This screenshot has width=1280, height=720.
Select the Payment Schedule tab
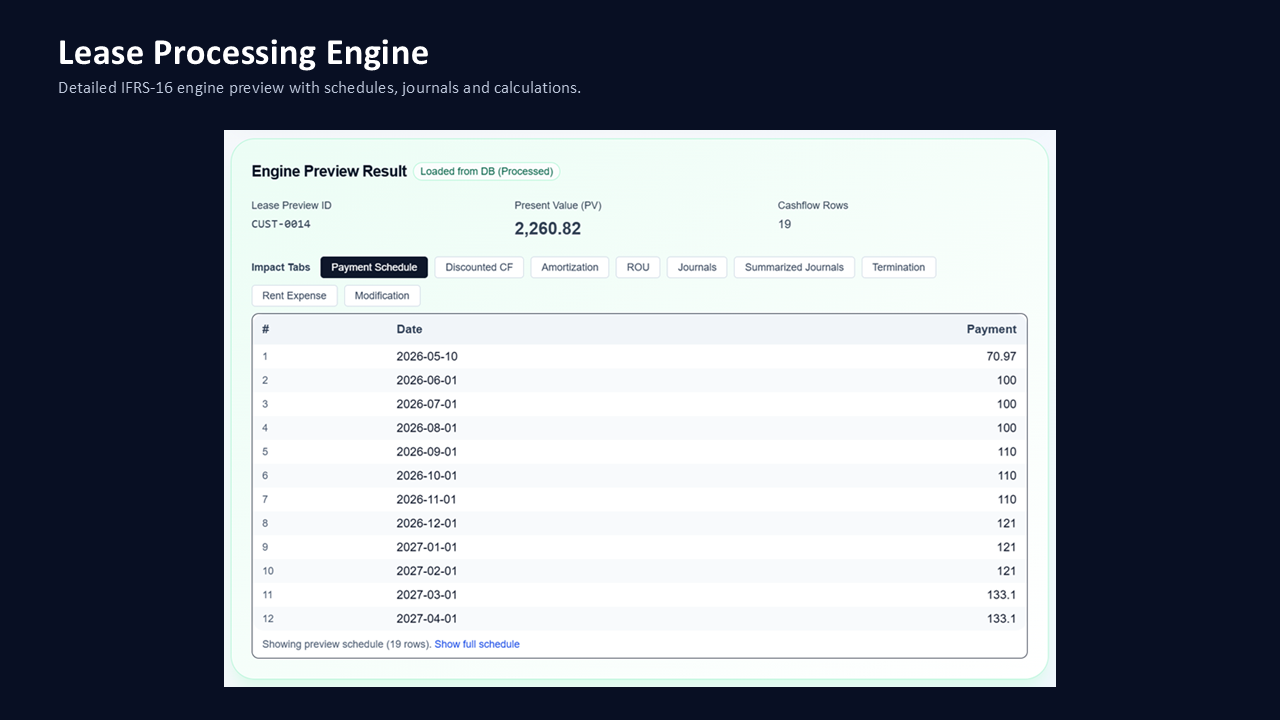374,267
